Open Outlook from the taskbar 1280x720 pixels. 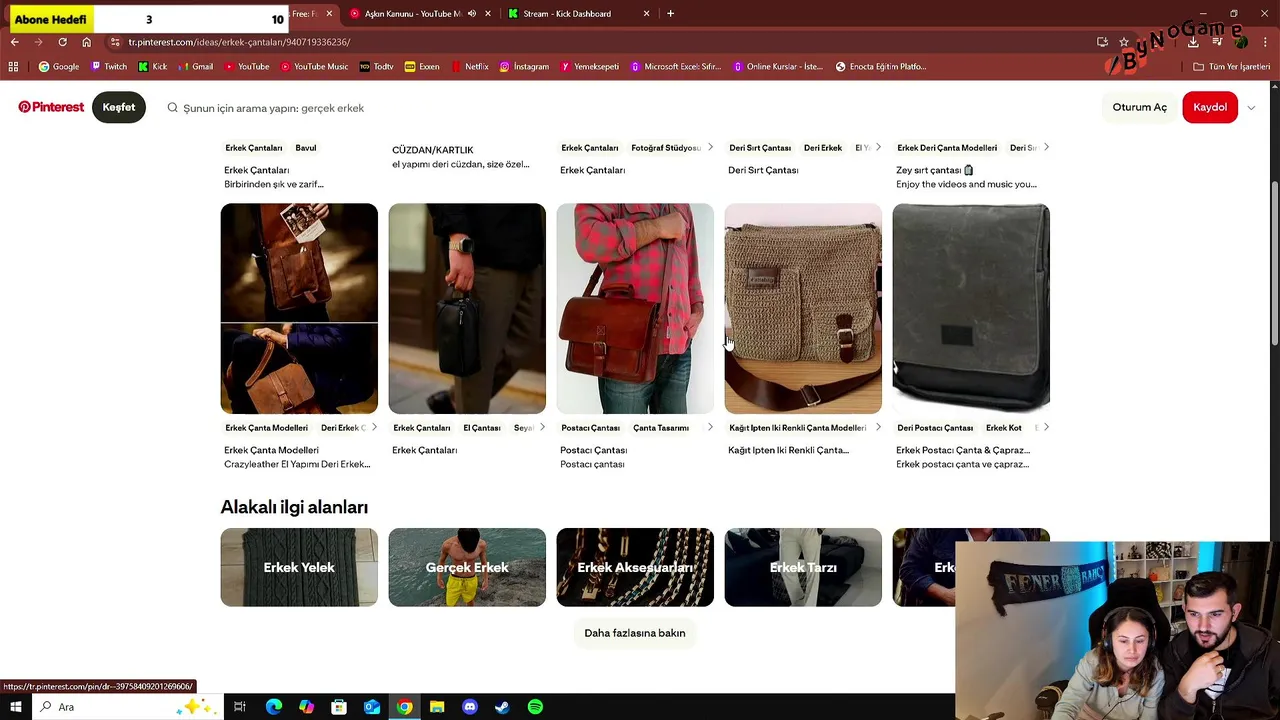372,707
